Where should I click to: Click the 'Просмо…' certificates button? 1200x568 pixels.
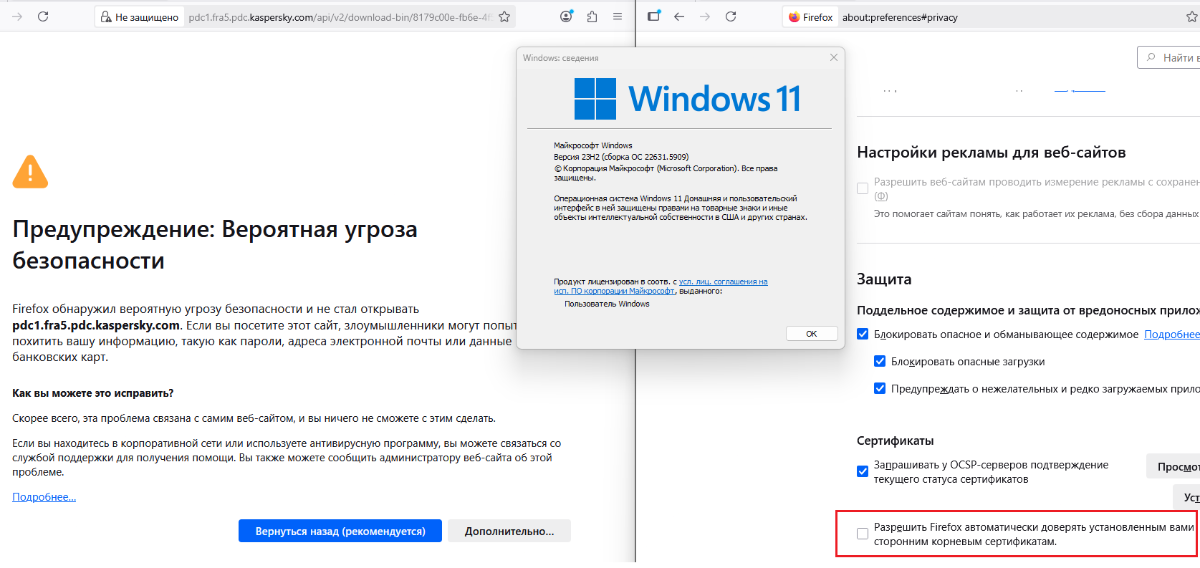(1172, 466)
